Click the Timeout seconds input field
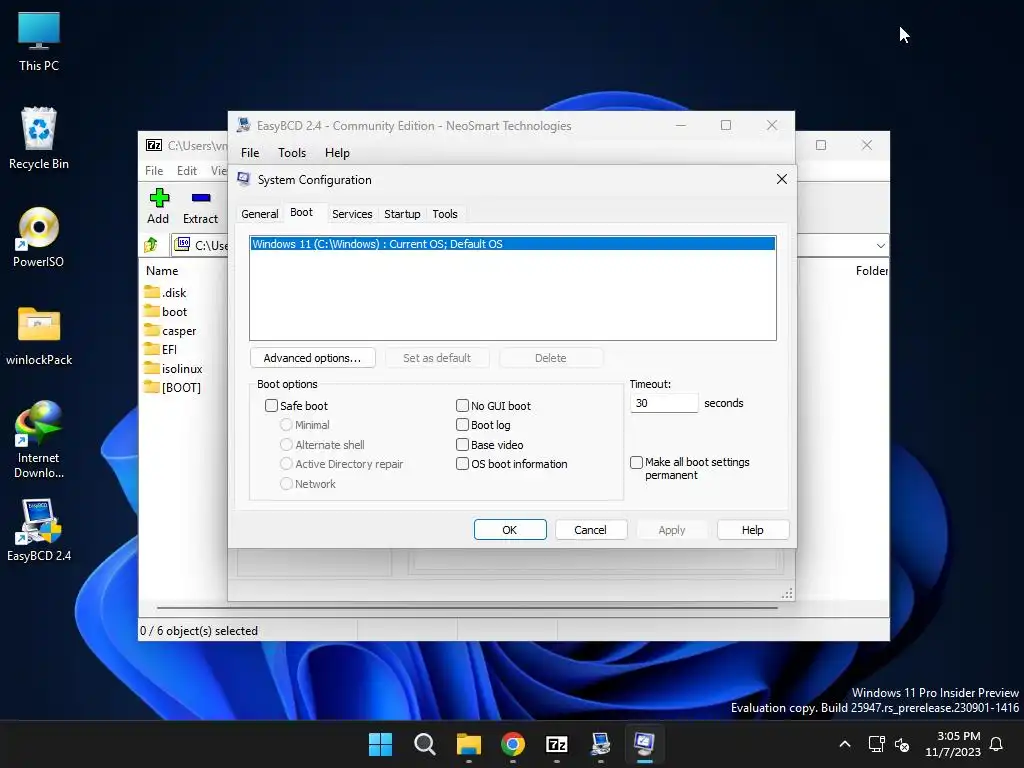This screenshot has width=1024, height=768. (664, 403)
